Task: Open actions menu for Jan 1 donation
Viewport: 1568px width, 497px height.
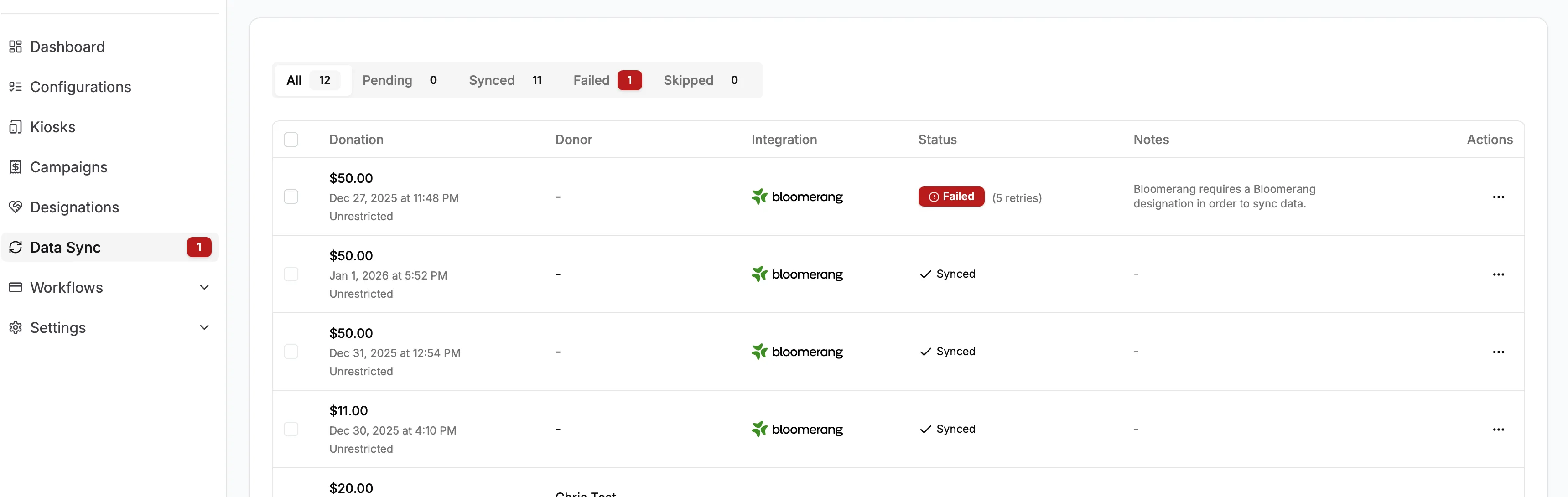Action: pos(1498,274)
